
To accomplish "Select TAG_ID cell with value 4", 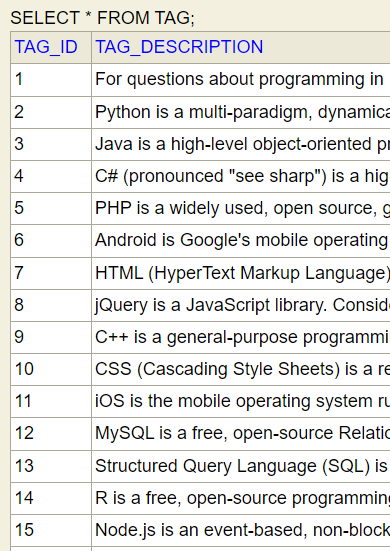I will 51,176.
